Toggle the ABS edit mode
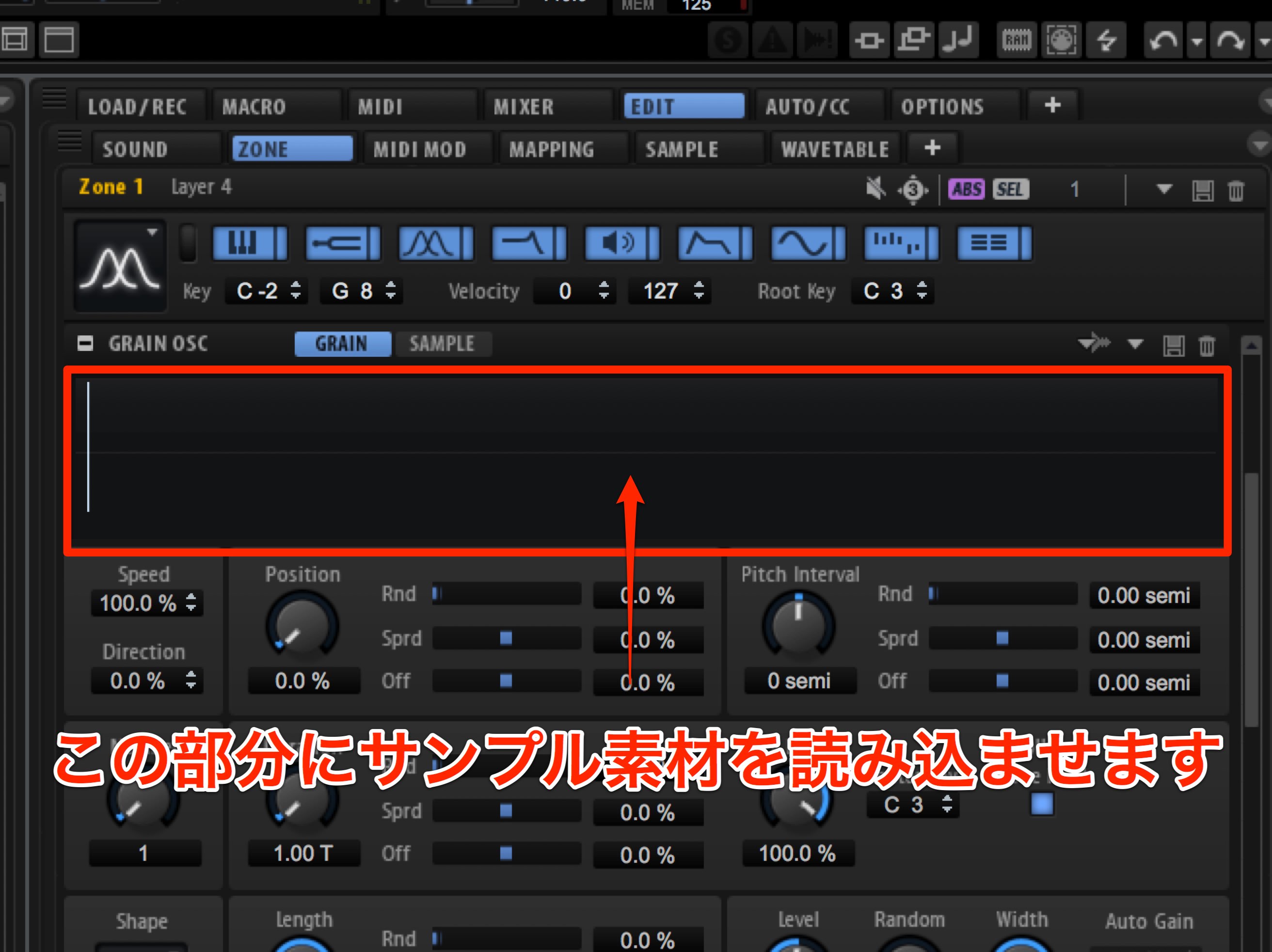 click(966, 189)
